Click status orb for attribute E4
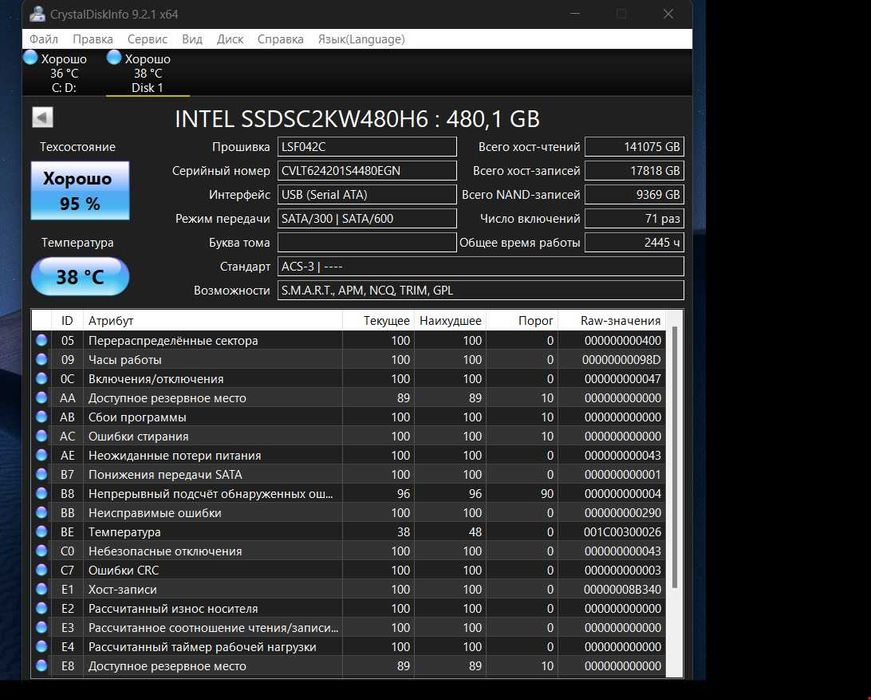 pos(42,647)
